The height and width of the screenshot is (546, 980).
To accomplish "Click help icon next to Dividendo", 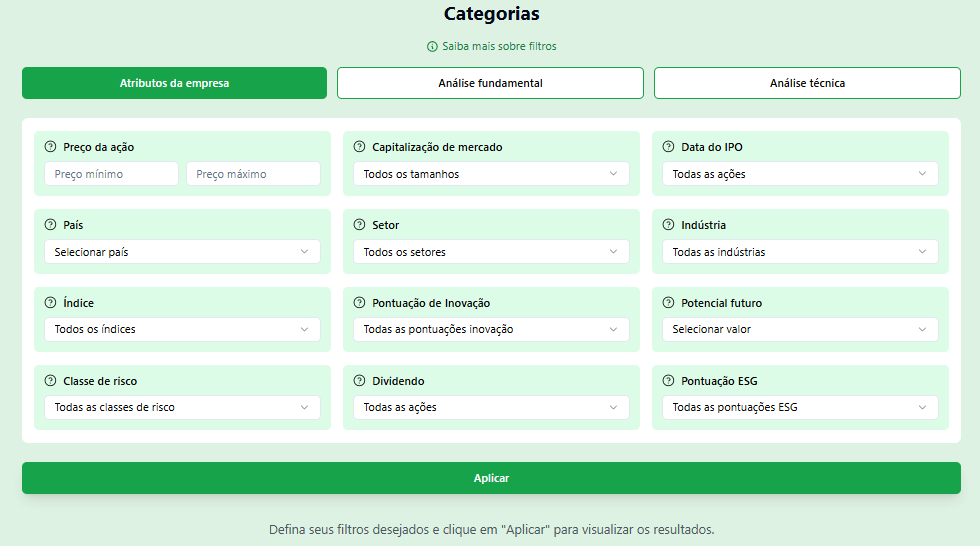I will click(x=359, y=381).
